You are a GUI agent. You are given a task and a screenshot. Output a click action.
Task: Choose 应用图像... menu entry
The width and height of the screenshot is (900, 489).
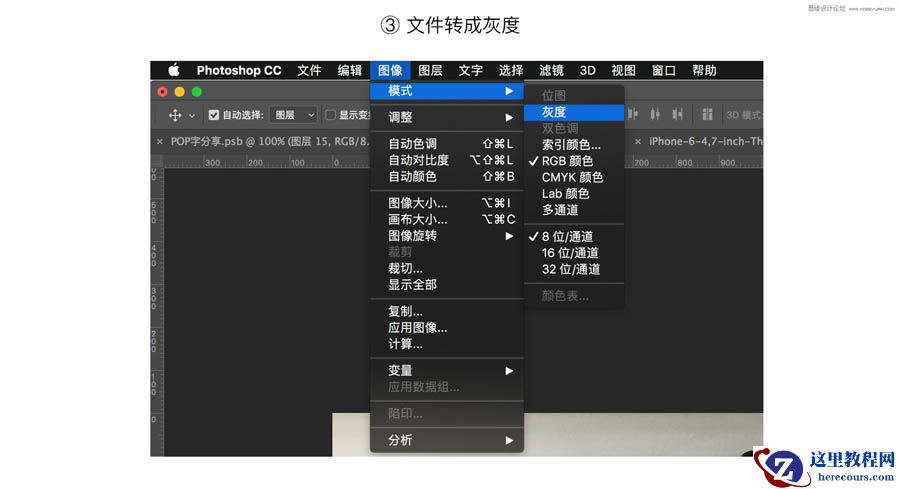point(447,328)
